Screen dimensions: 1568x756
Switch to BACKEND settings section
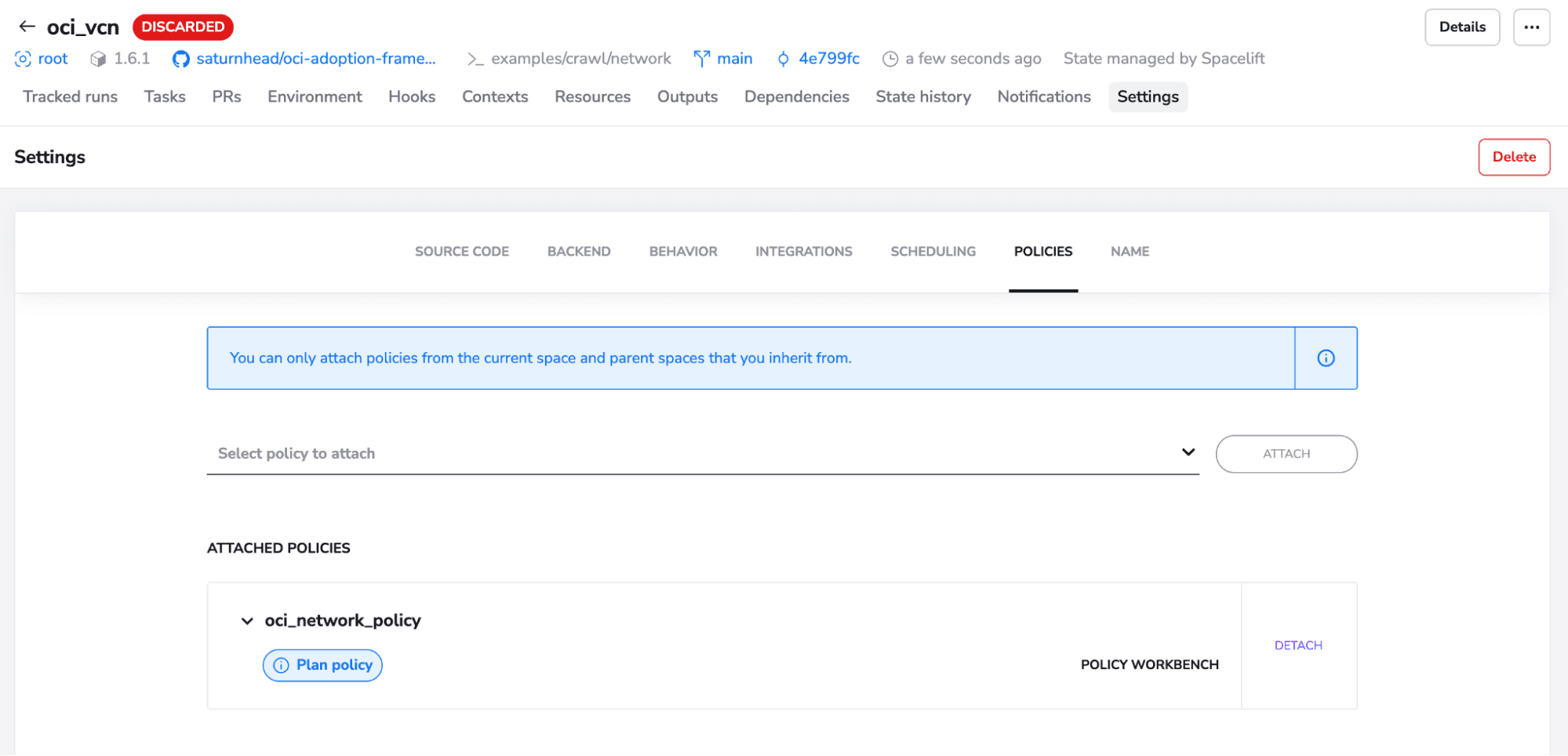click(x=579, y=252)
